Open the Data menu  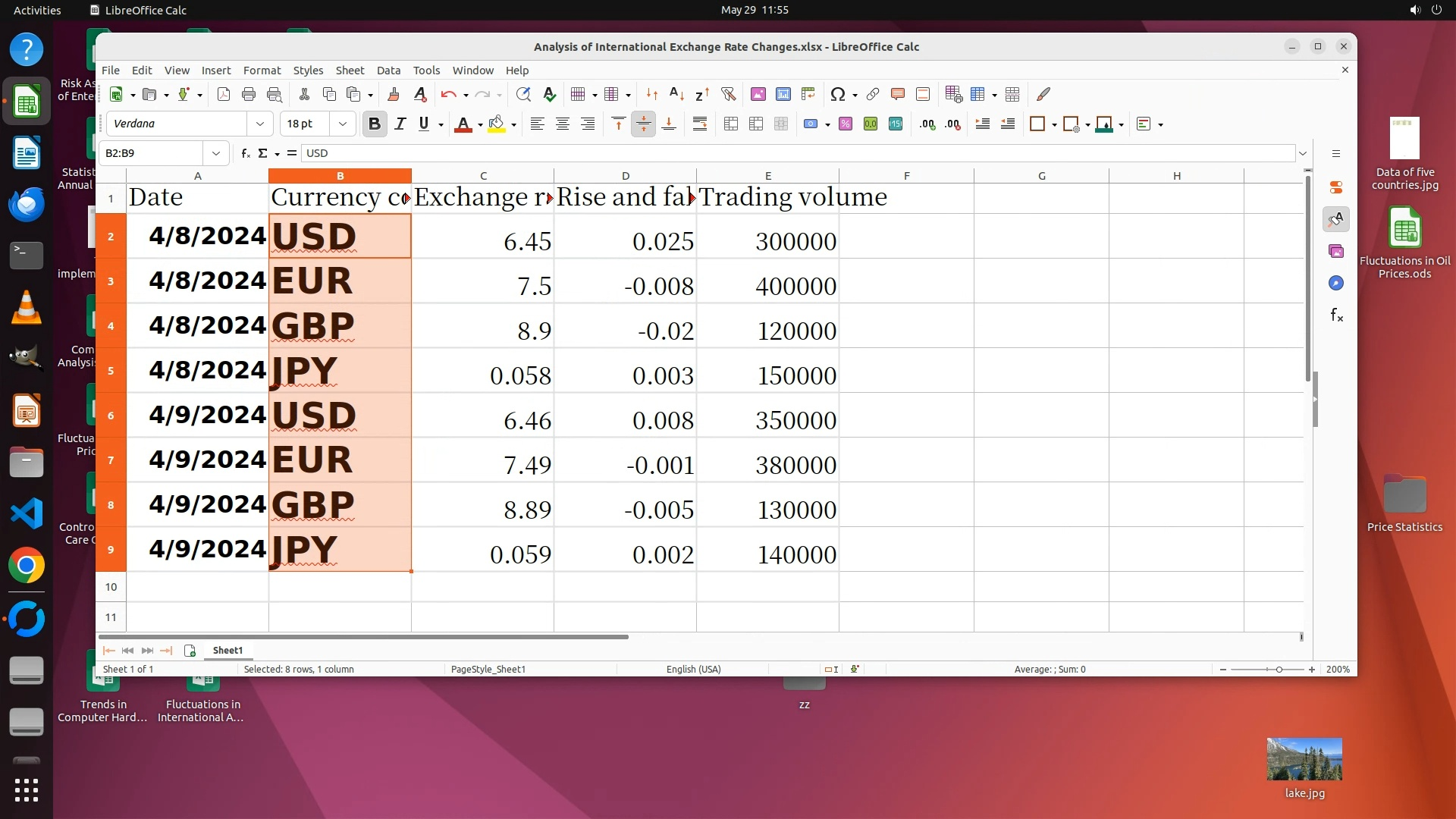(x=388, y=70)
